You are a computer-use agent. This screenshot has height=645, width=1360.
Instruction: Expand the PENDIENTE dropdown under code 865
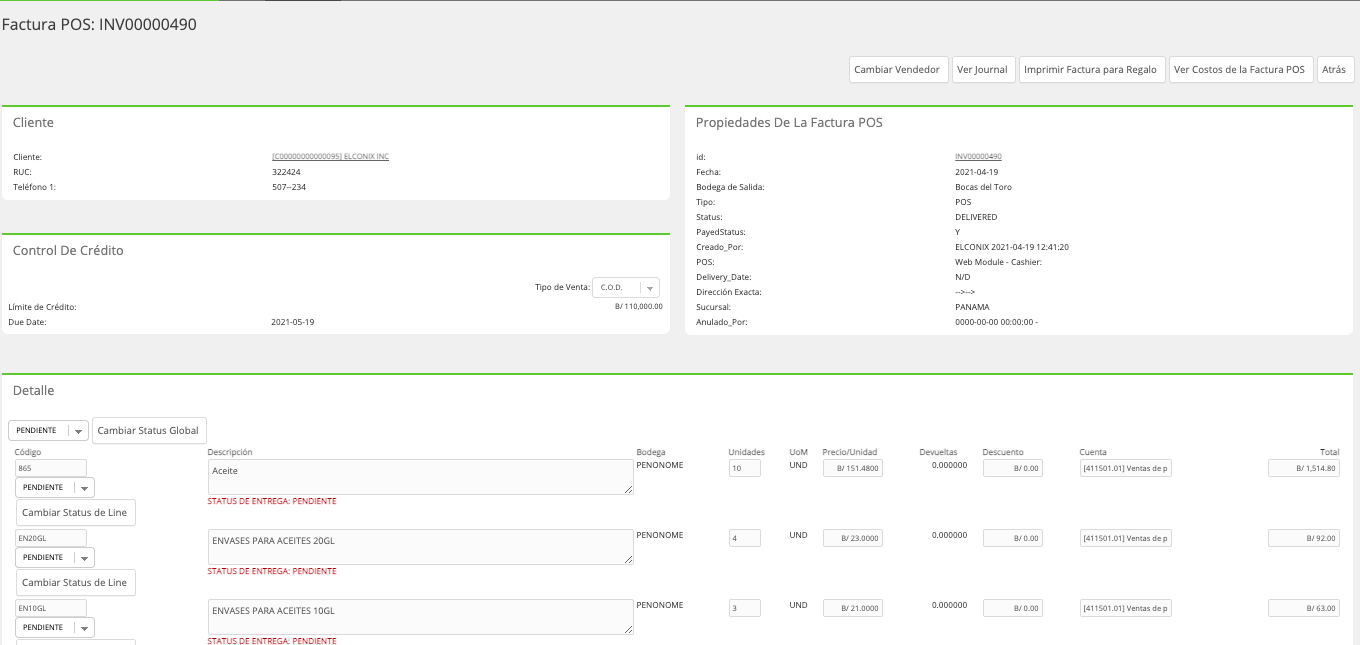[55, 488]
